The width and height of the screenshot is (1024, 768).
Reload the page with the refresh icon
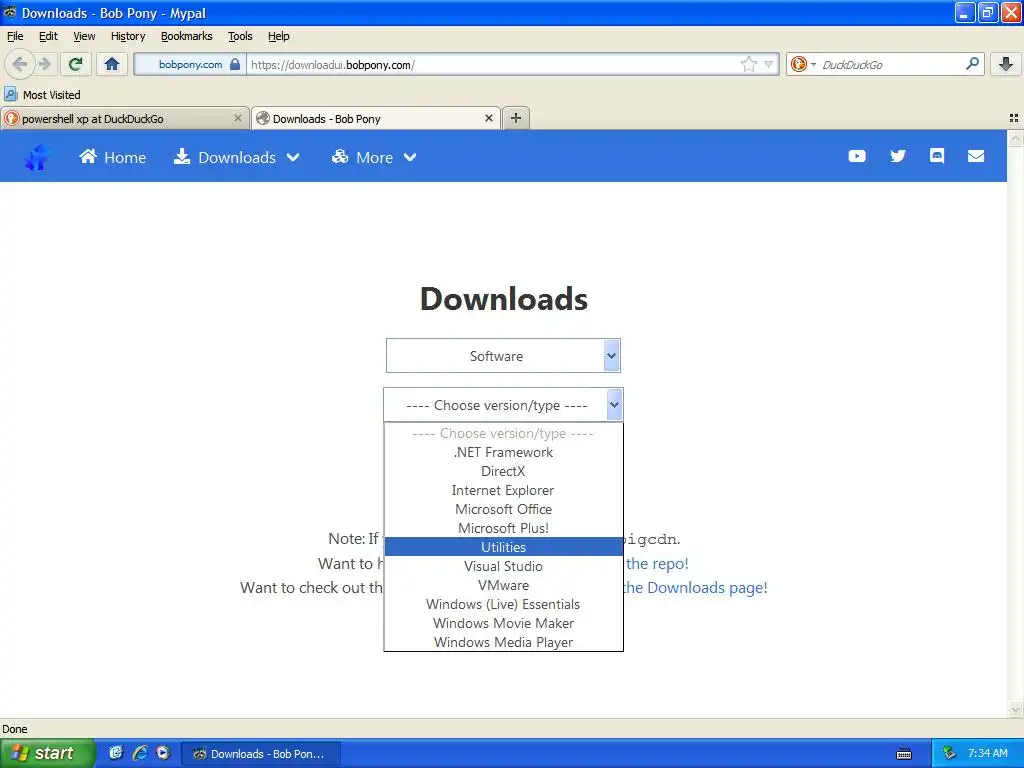pos(76,64)
